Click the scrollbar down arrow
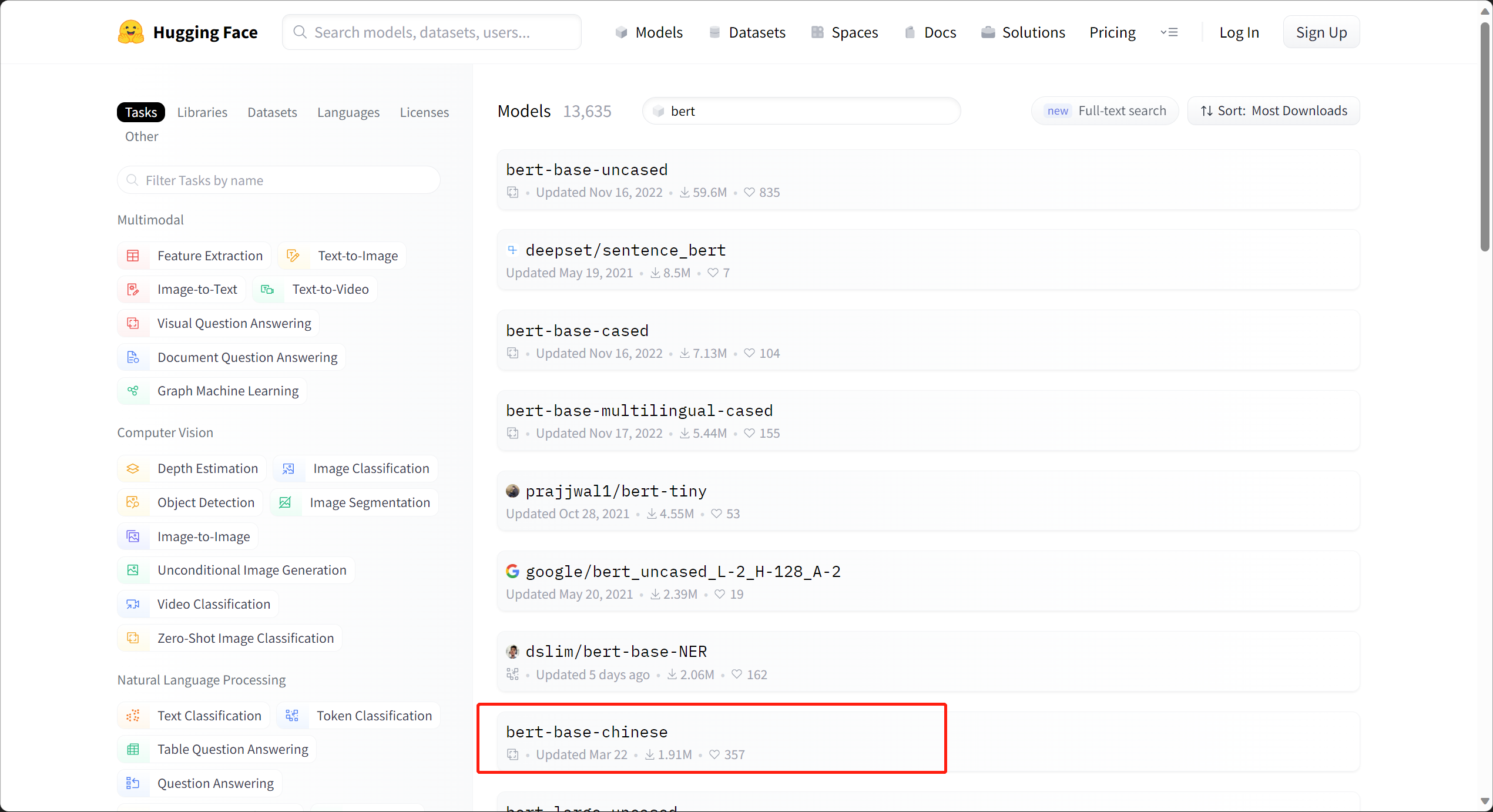Viewport: 1493px width, 812px height. pyautogui.click(x=1485, y=801)
